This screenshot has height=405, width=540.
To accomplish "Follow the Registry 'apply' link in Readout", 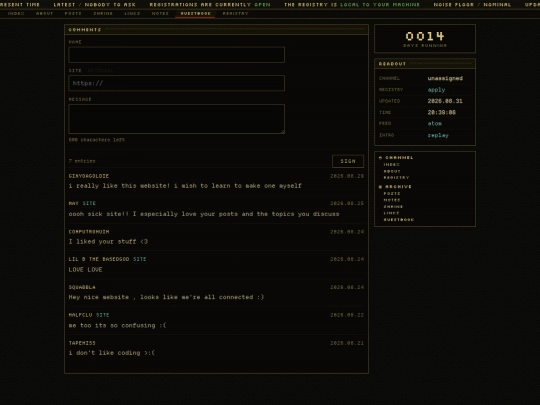I will pos(436,90).
